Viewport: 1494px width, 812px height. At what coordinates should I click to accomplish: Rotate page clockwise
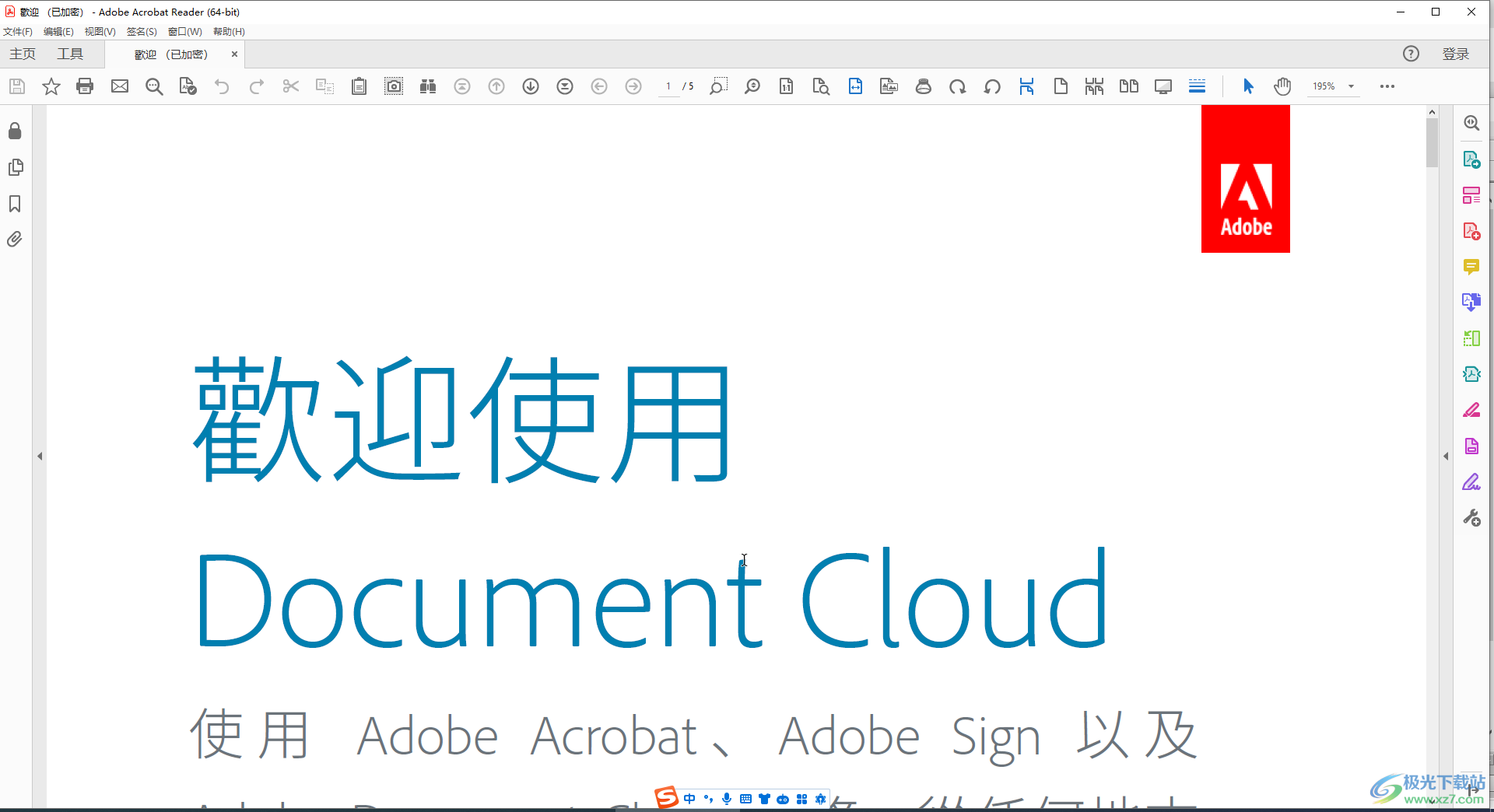pyautogui.click(x=958, y=86)
